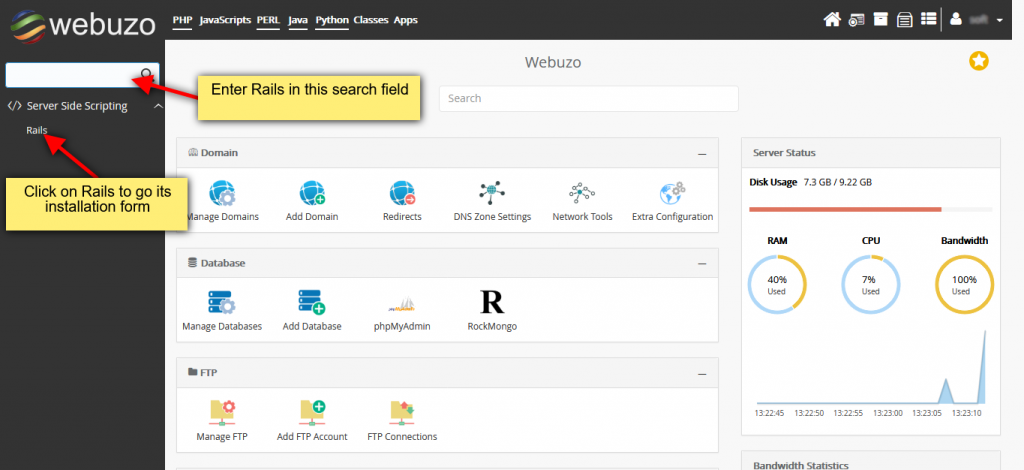The image size is (1024, 470).
Task: Click the sidebar search magnifier button
Action: pyautogui.click(x=147, y=75)
